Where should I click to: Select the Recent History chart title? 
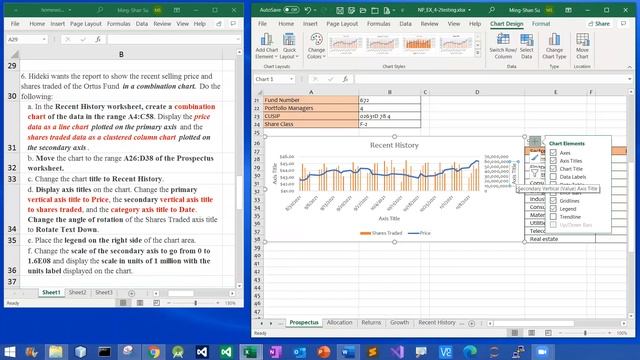click(x=394, y=145)
